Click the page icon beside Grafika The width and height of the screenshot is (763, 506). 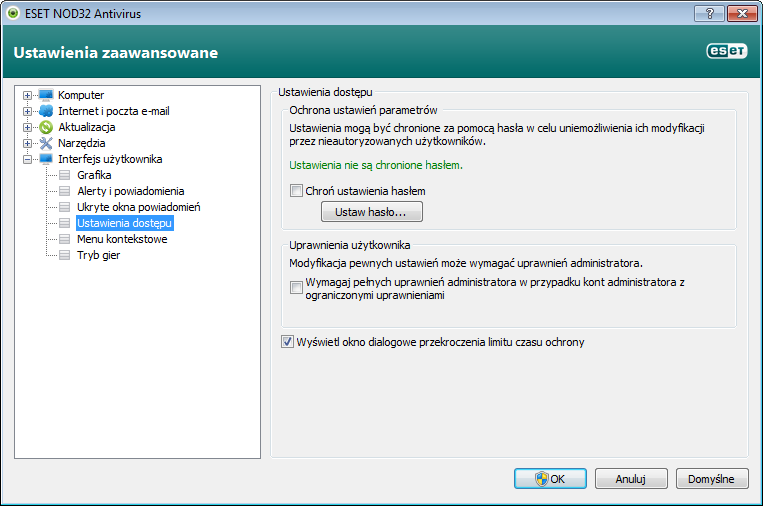pyautogui.click(x=64, y=175)
